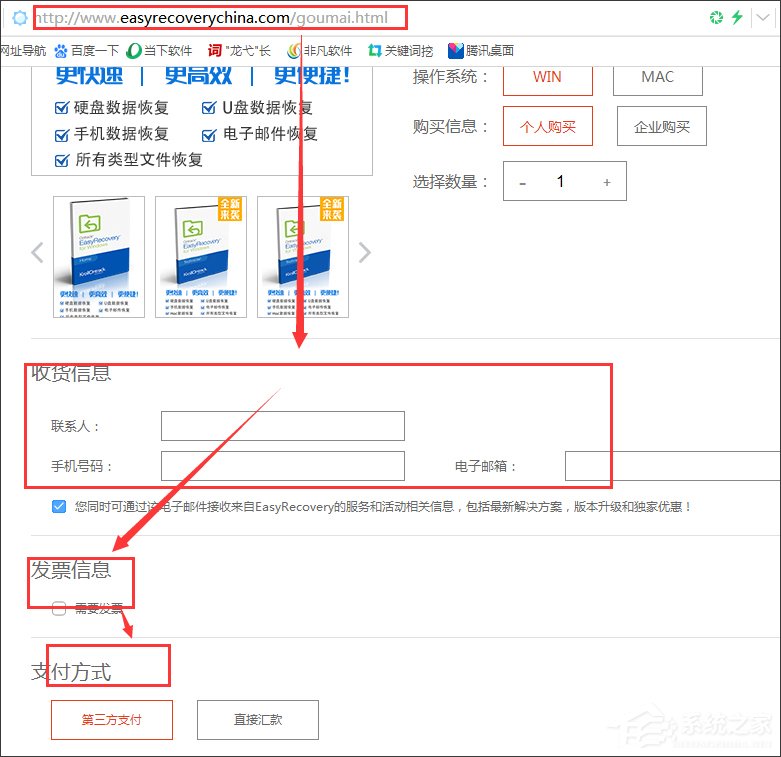
Task: Open the 当下软件 bookmark
Action: tap(159, 50)
